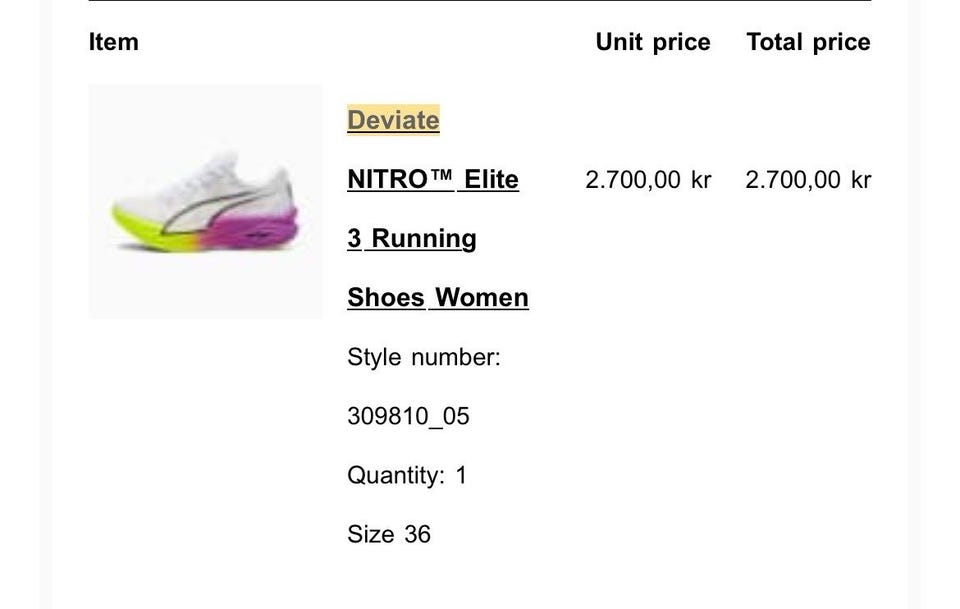
Task: Click the "Style number:" label
Action: (423, 357)
